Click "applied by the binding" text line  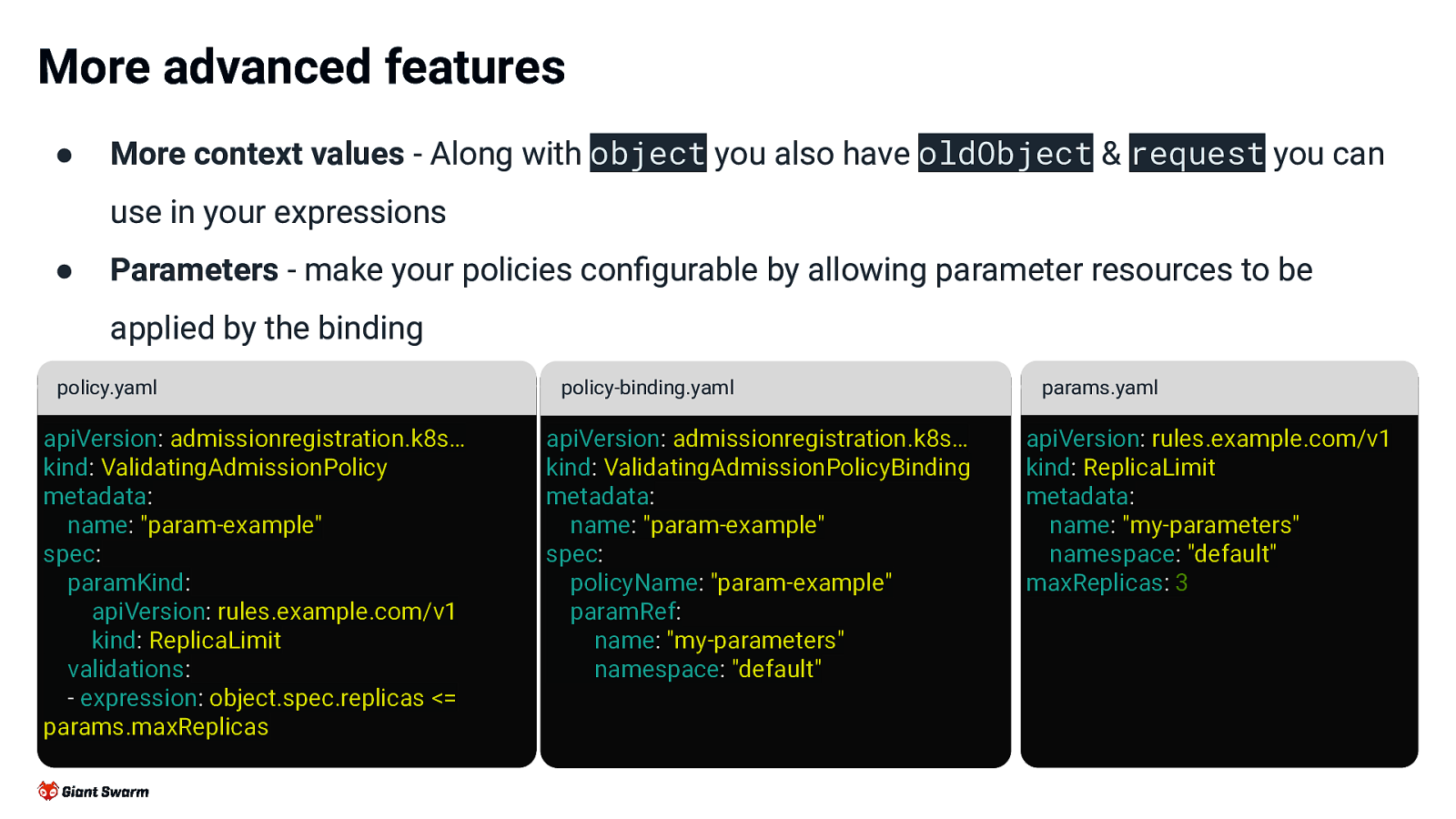pos(267,329)
